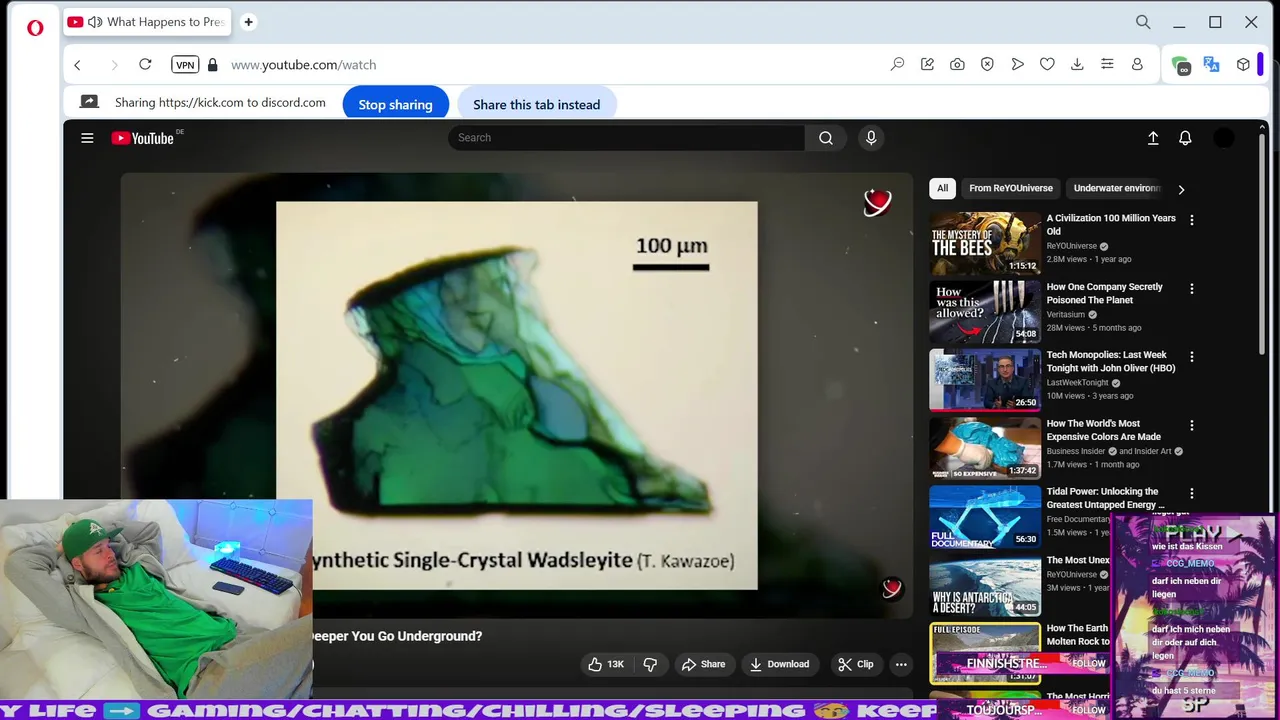Dislike the video
The width and height of the screenshot is (1280, 720).
pyautogui.click(x=650, y=664)
